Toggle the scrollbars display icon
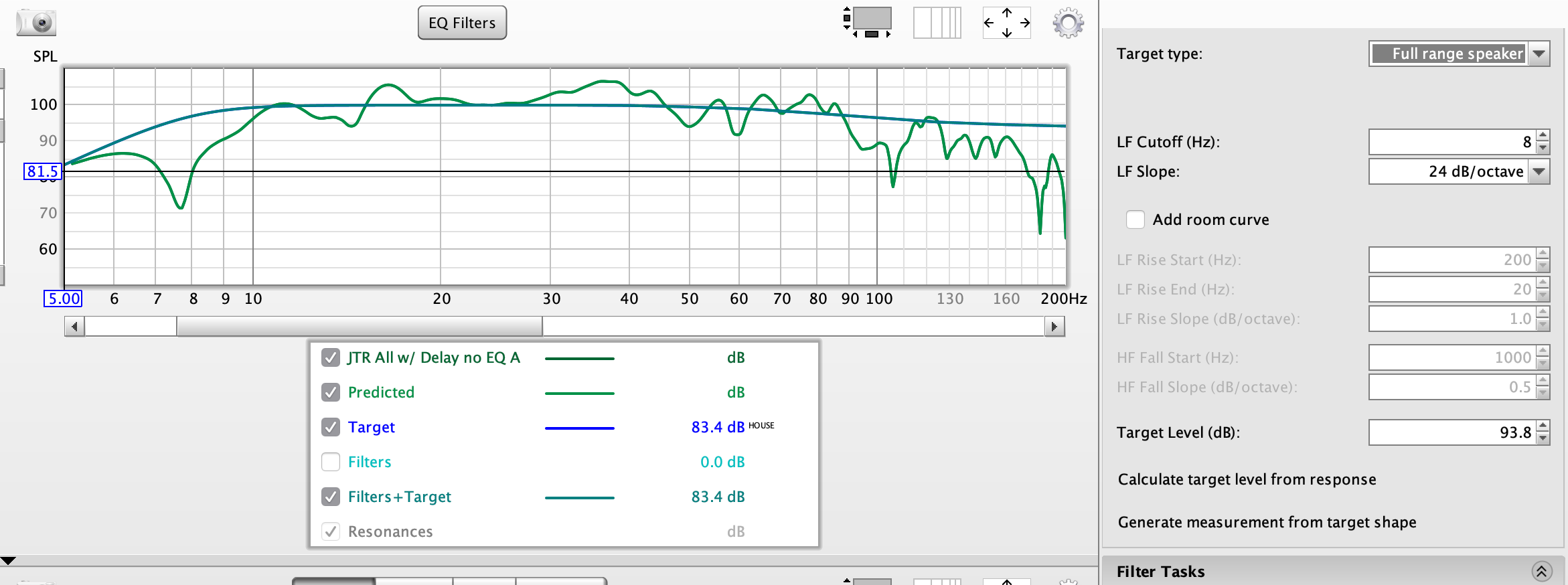Screen dimensions: 1568x585 point(868,23)
